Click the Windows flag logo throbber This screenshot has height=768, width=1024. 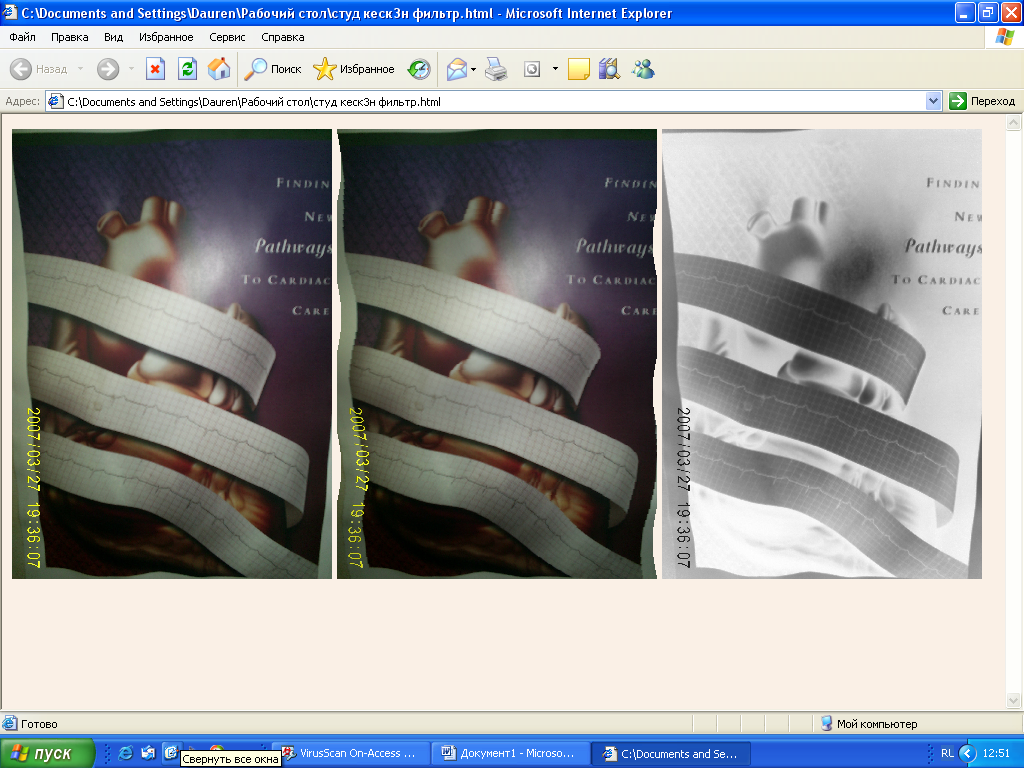1004,37
